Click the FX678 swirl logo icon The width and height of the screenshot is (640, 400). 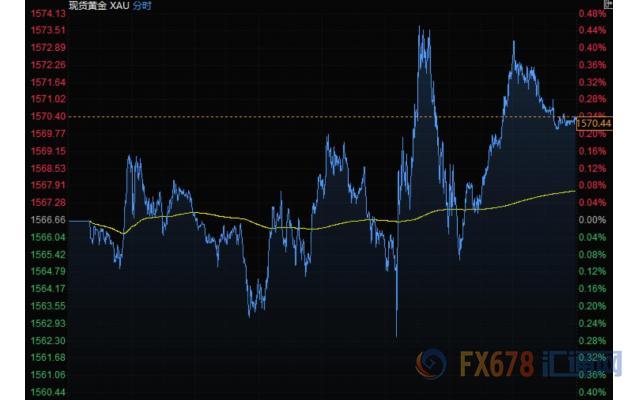click(x=432, y=364)
